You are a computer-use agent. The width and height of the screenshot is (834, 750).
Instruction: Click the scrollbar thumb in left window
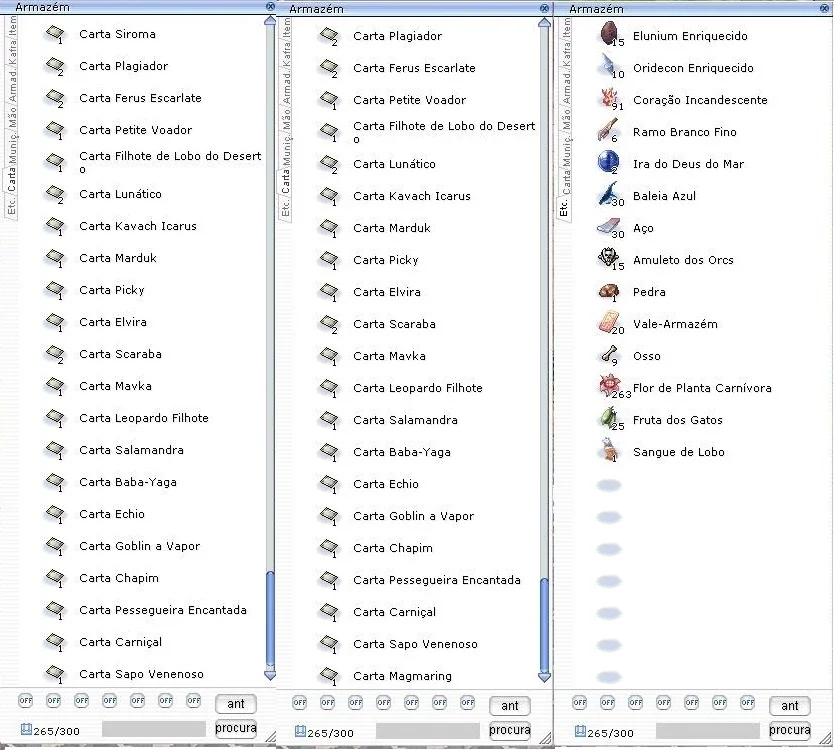point(270,619)
